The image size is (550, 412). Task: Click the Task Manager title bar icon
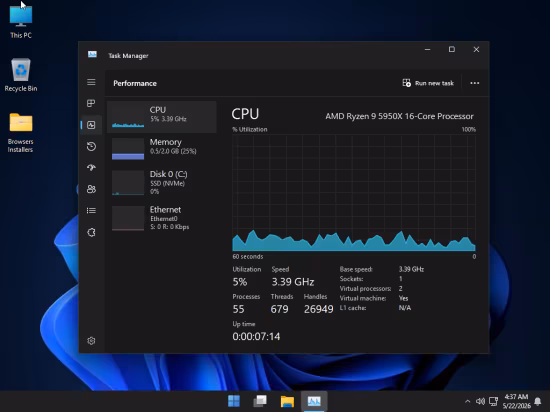pos(92,54)
